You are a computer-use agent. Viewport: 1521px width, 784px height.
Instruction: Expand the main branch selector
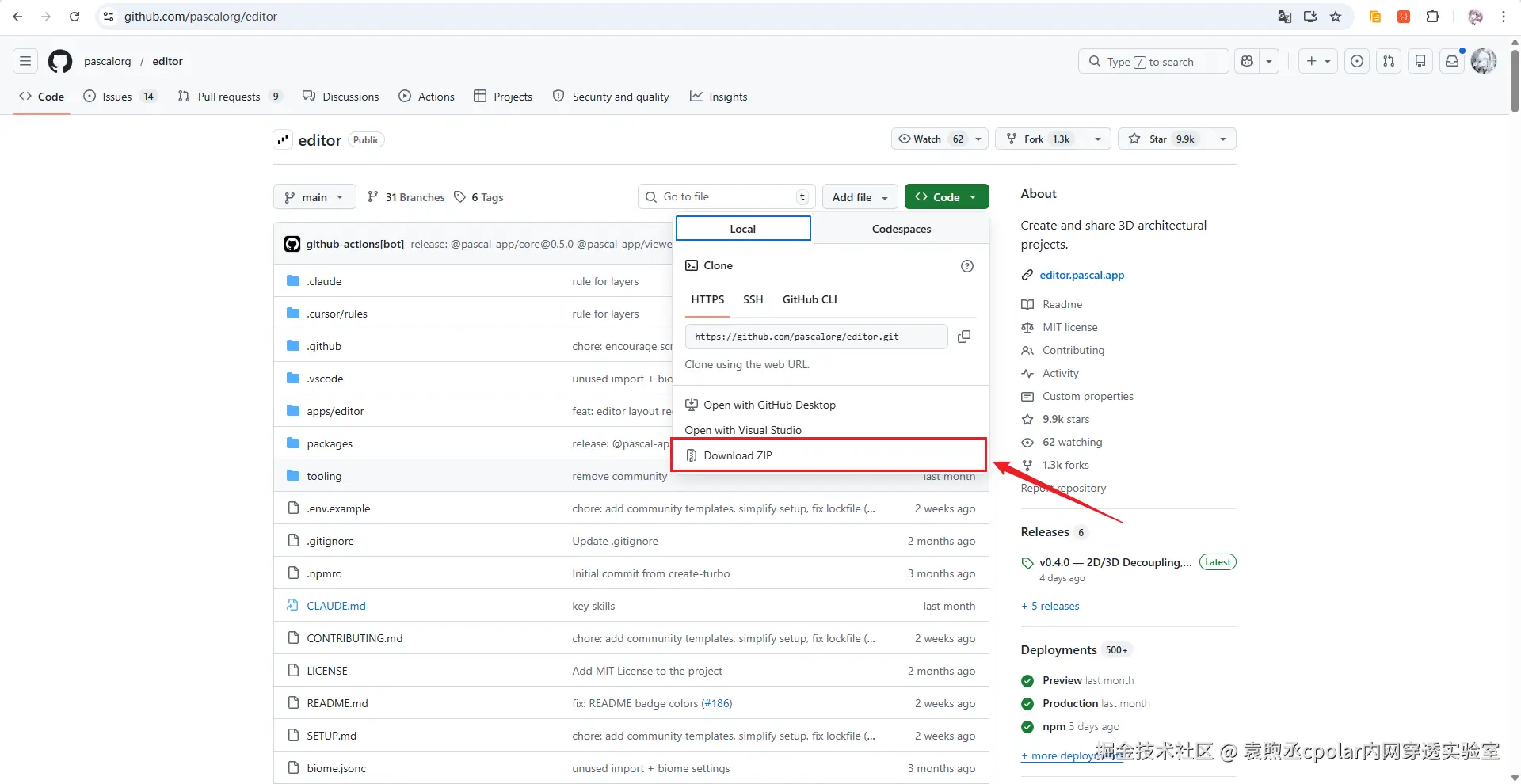click(x=314, y=197)
